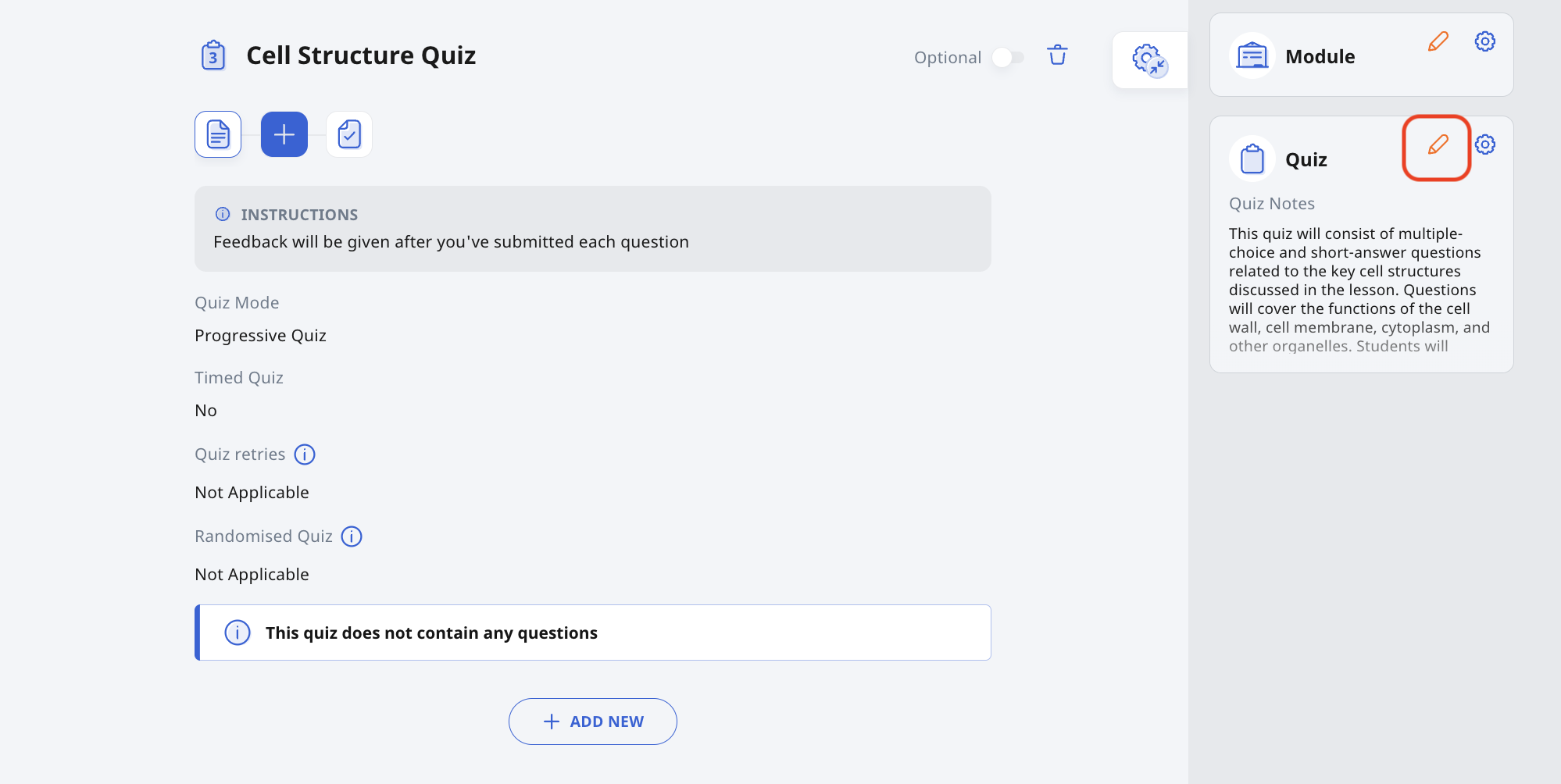Open the quiz step icon with the checkmark
1561x784 pixels.
click(348, 134)
